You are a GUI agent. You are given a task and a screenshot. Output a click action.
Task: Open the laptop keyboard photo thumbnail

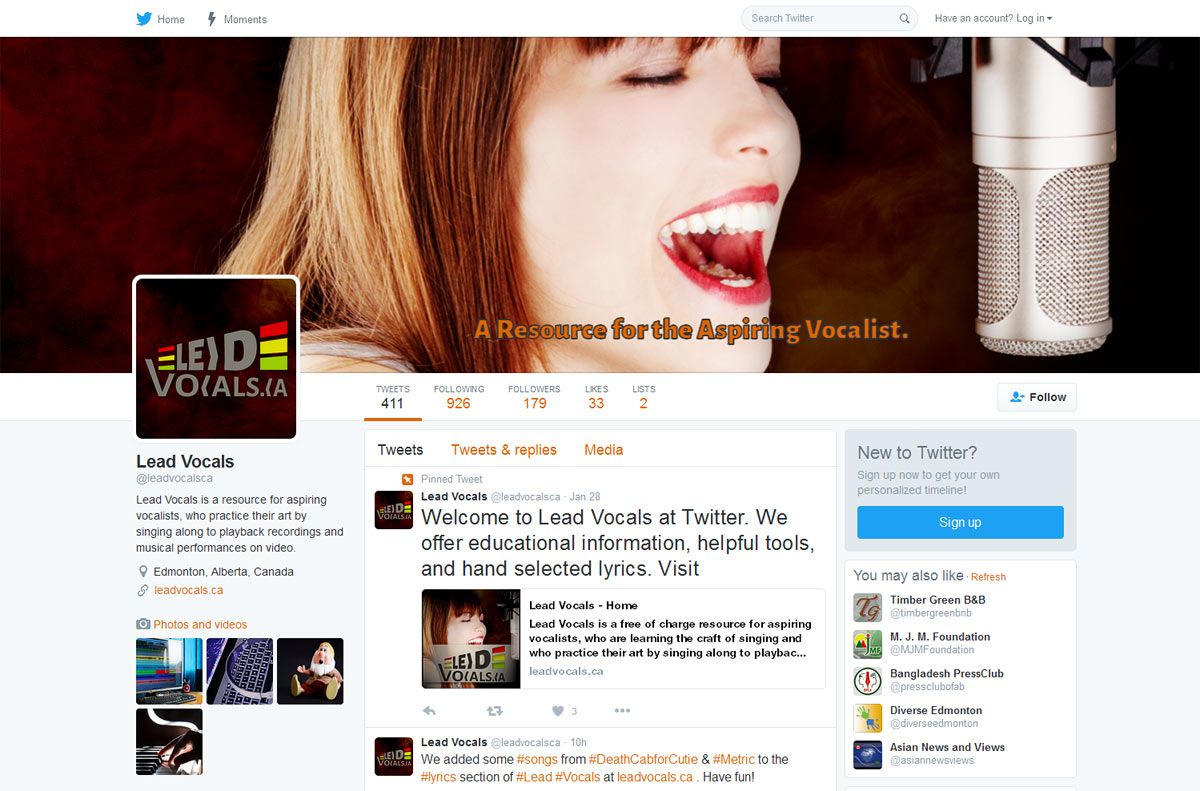[x=240, y=671]
